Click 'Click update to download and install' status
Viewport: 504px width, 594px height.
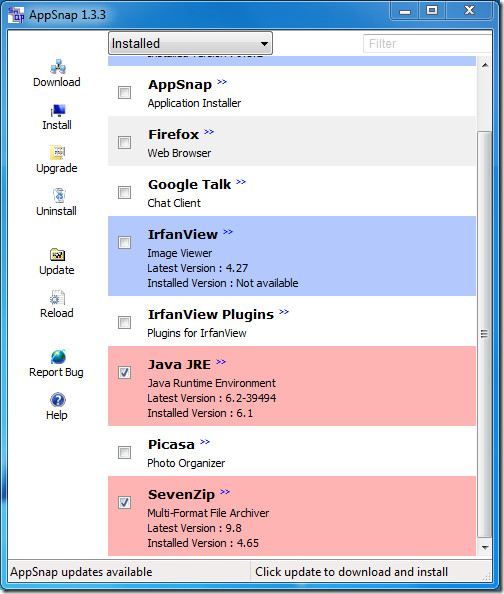(352, 572)
